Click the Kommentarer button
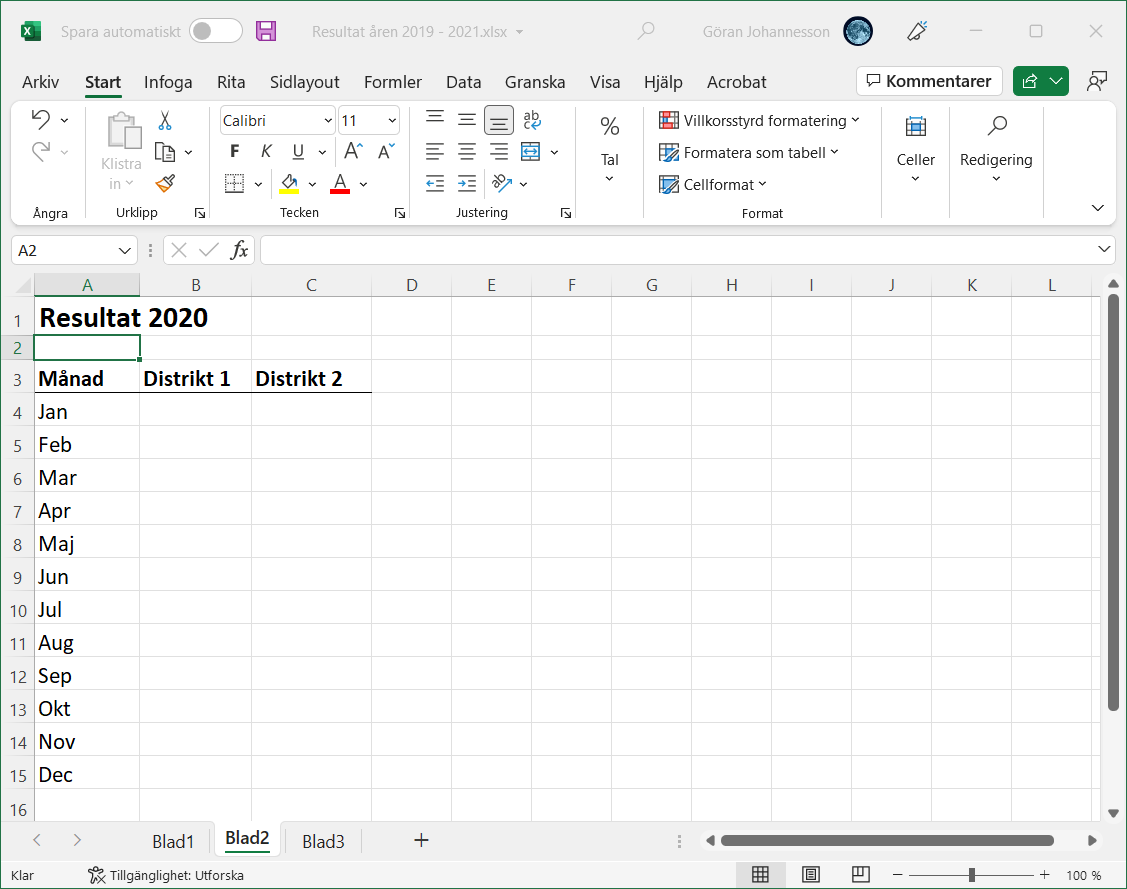This screenshot has height=889, width=1127. coord(929,81)
